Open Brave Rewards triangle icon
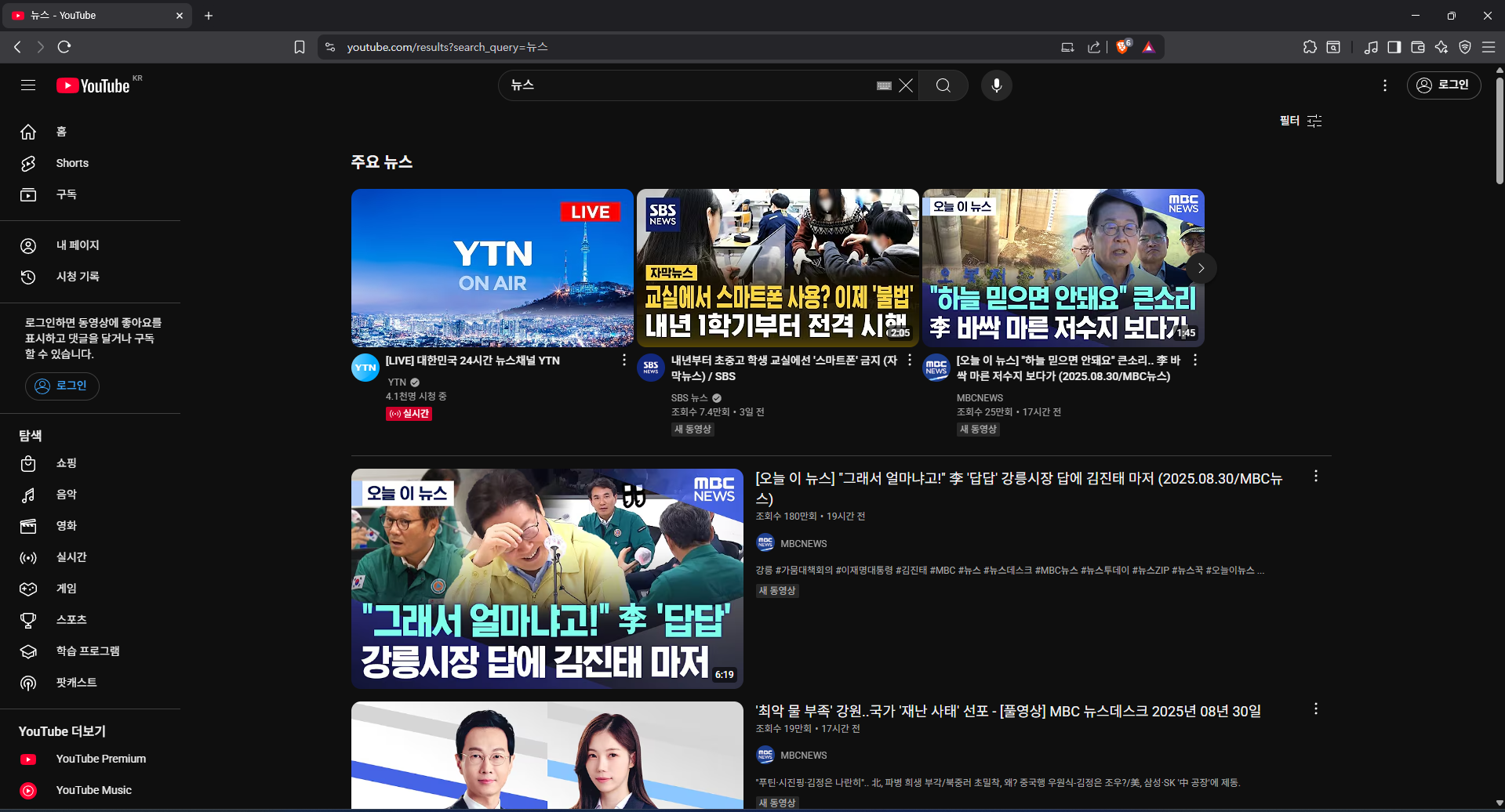 coord(1149,47)
